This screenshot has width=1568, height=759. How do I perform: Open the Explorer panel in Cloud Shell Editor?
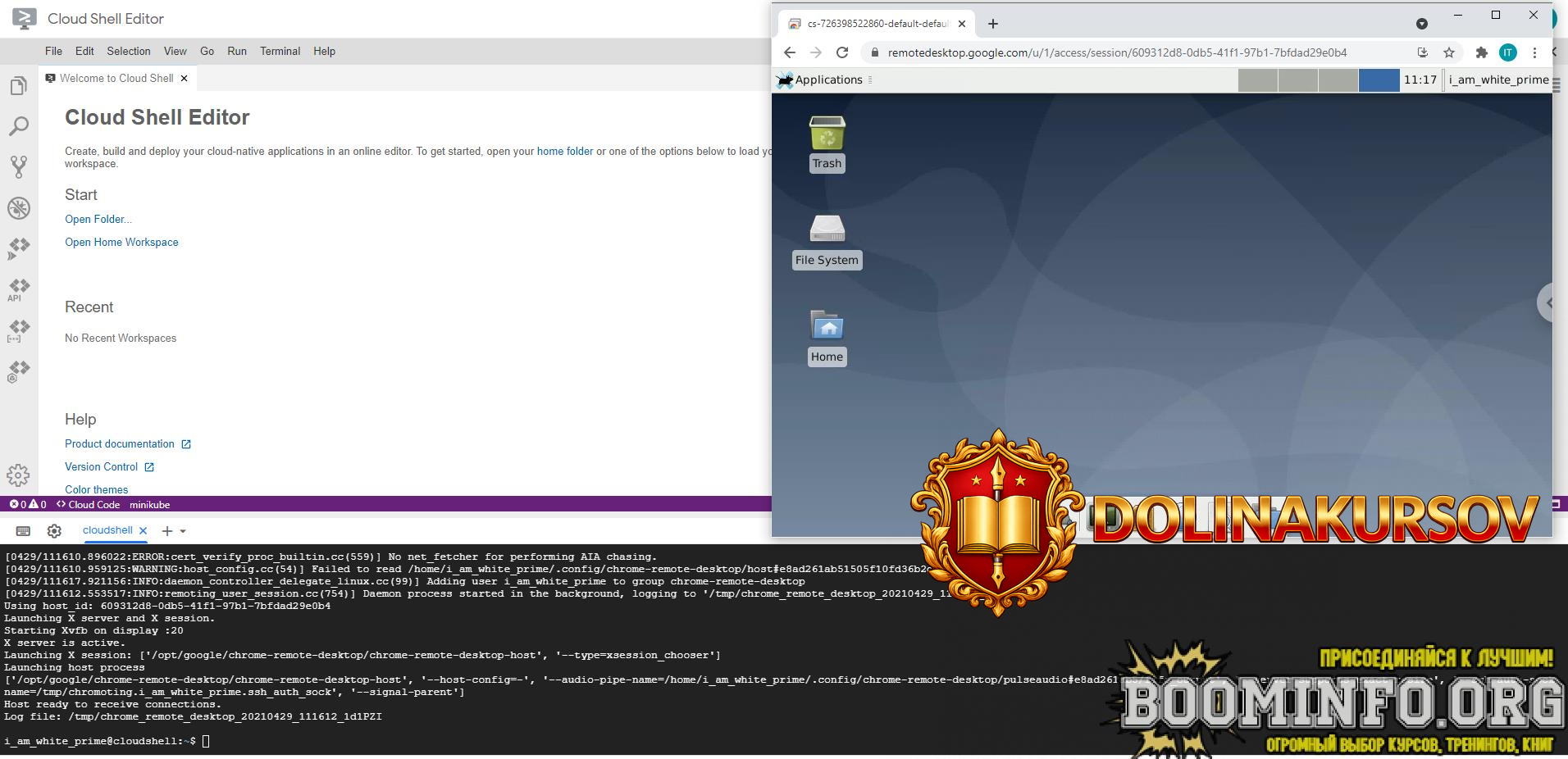point(18,85)
